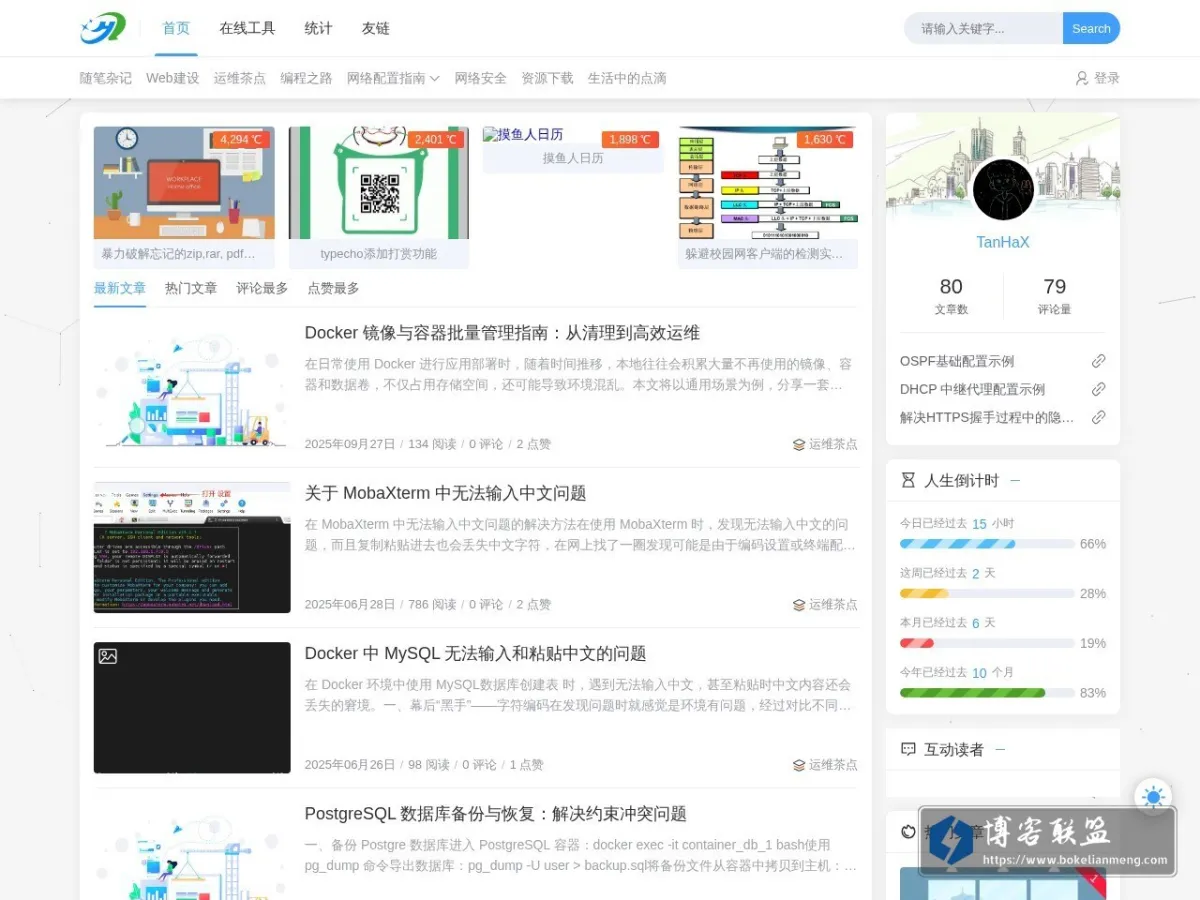Screen dimensions: 1200x900
Task: Click the hourglass icon by 人生倒计时
Action: 908,480
